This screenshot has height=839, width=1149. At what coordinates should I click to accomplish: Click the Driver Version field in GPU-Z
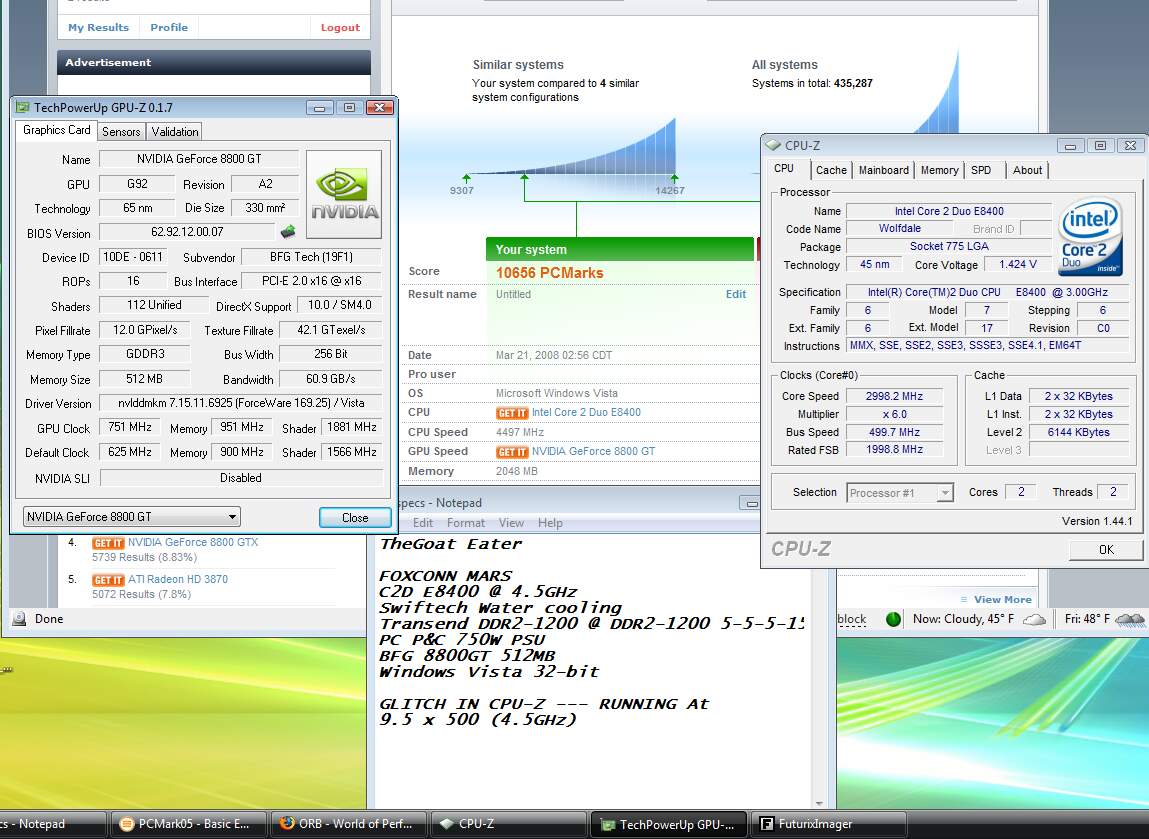tap(241, 403)
